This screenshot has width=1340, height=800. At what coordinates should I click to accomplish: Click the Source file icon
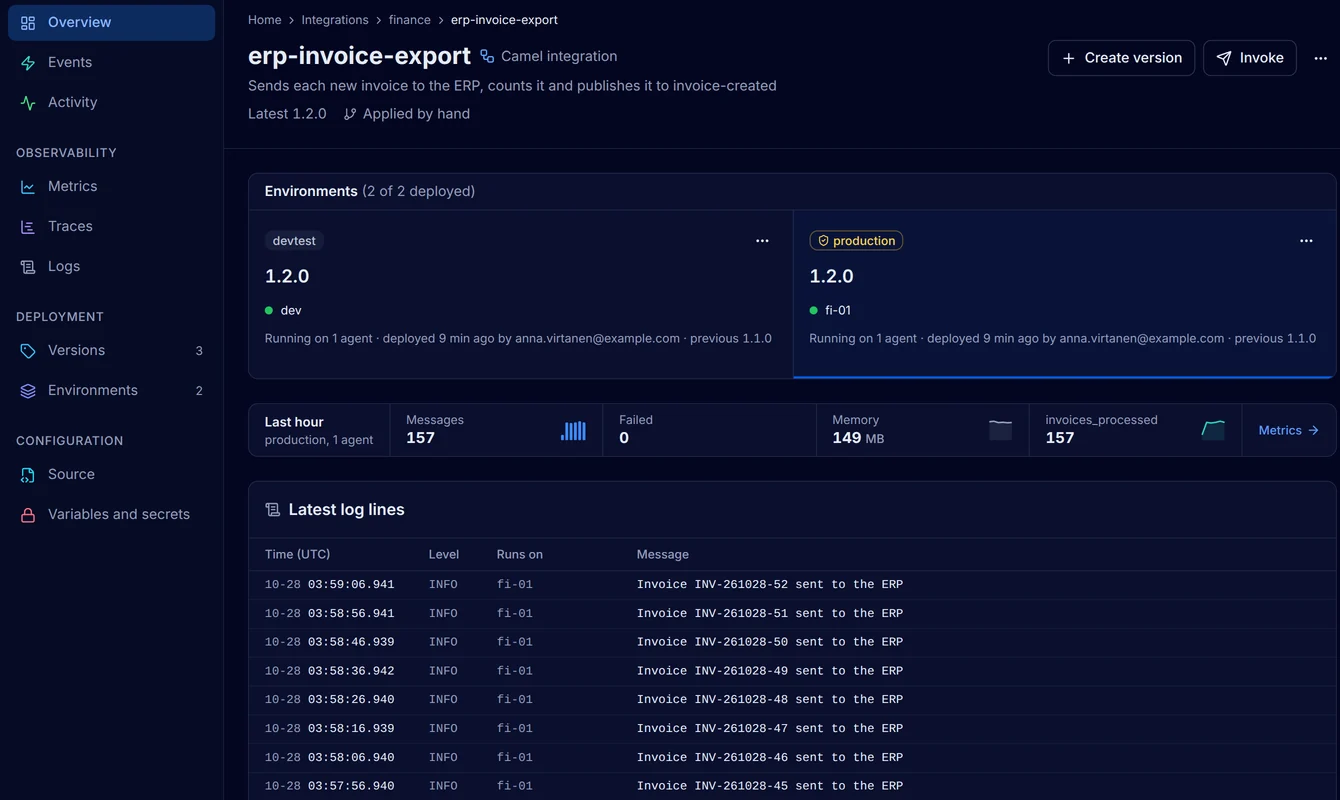point(28,474)
